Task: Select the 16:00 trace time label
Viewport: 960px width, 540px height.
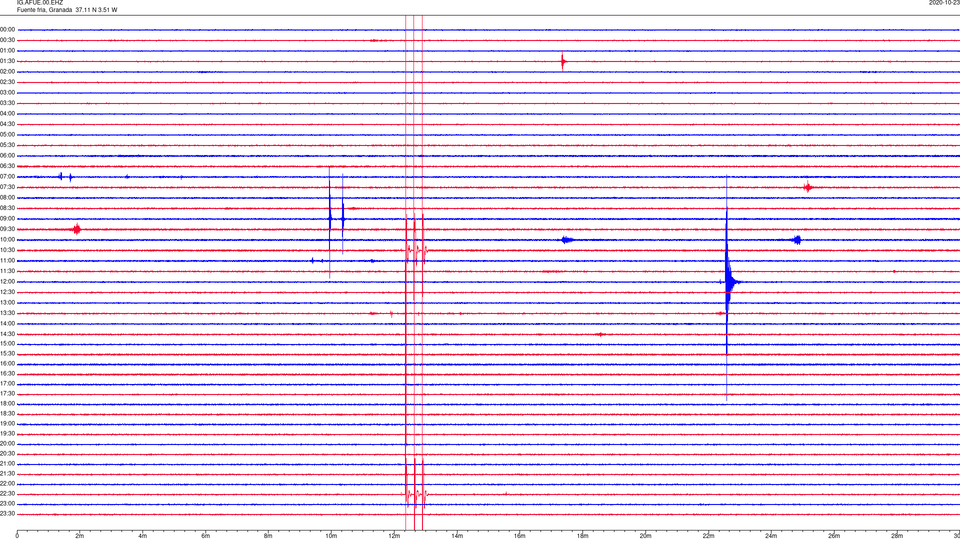Action: (x=7, y=364)
